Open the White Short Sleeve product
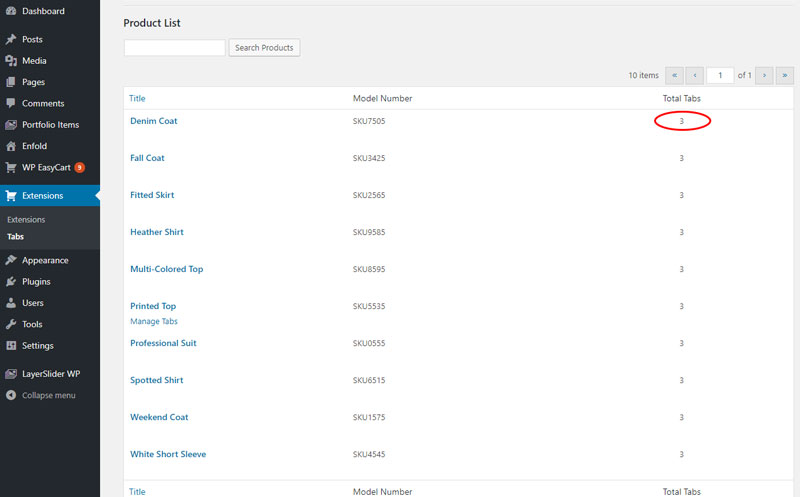Viewport: 800px width, 497px height. click(x=168, y=454)
